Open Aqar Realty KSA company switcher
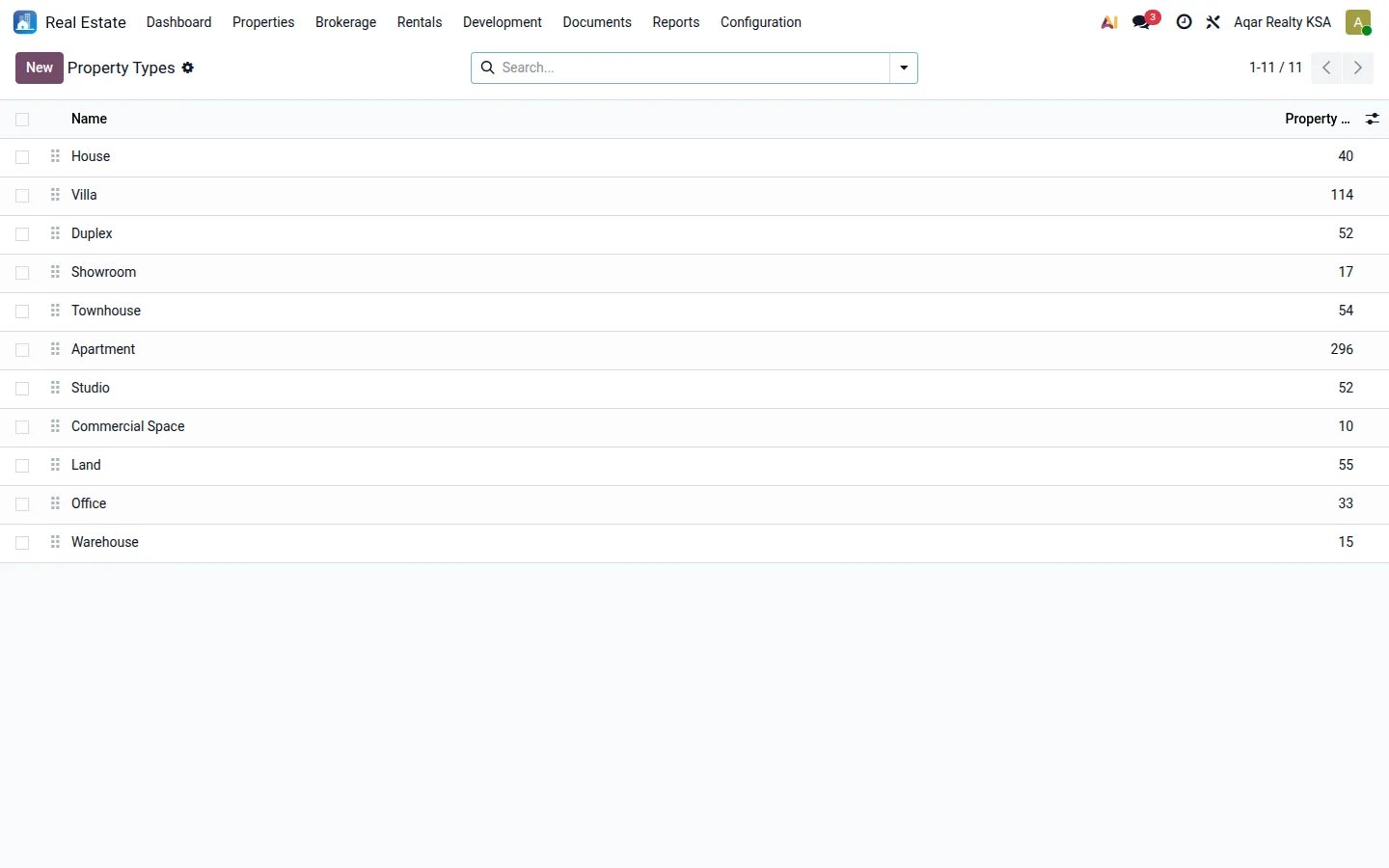 [1282, 22]
